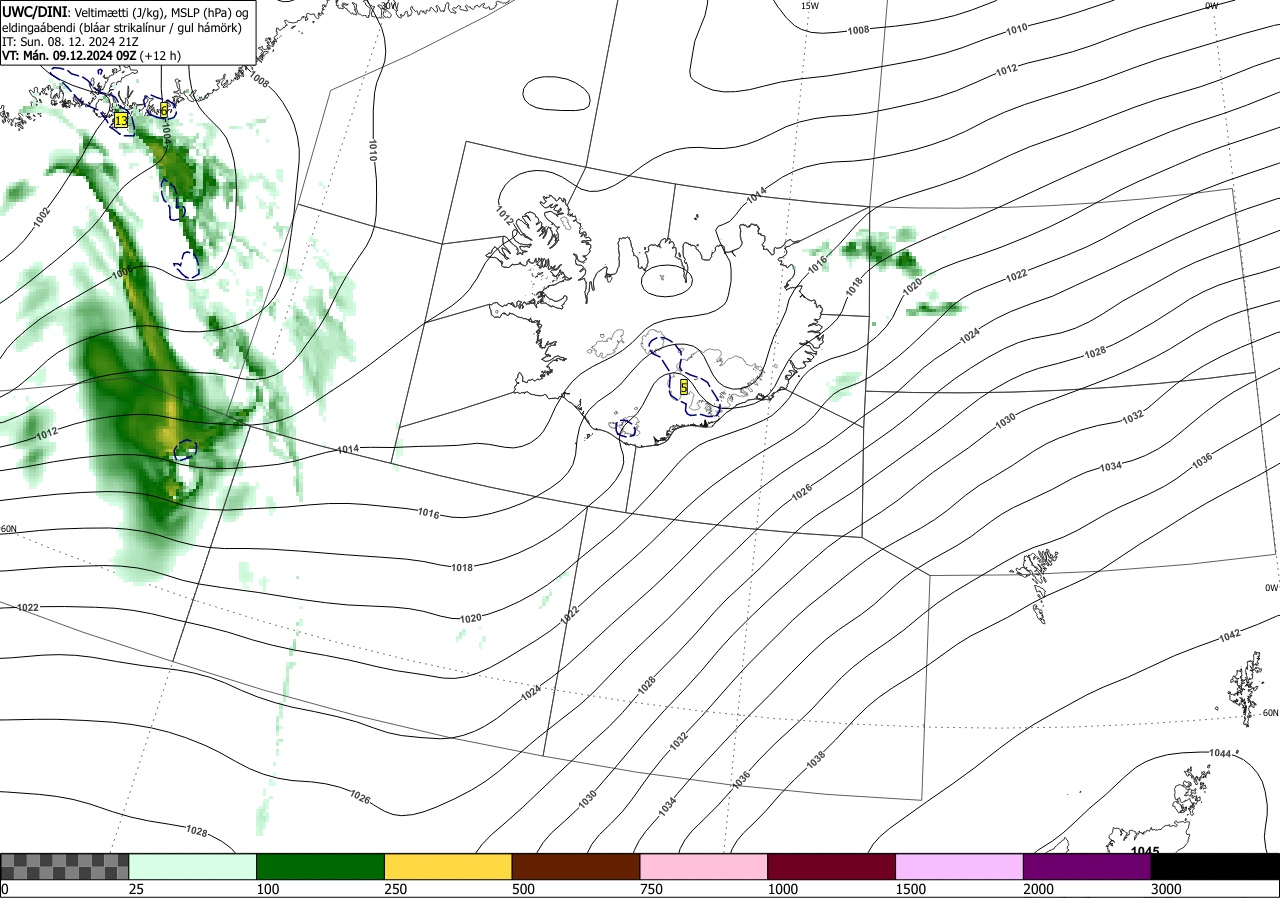
Task: Click the "15W" longitude label
Action: (x=810, y=5)
